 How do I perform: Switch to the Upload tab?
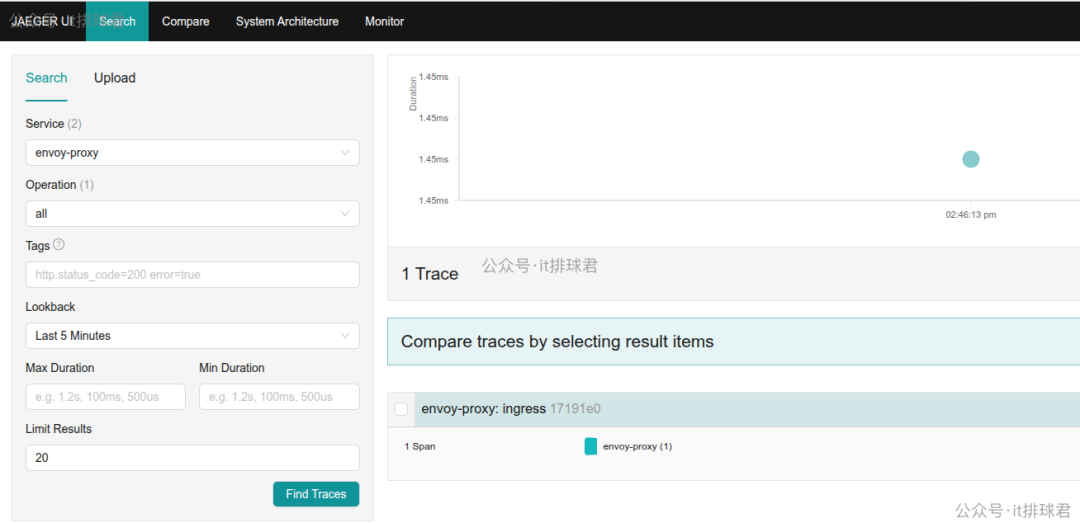pyautogui.click(x=114, y=78)
